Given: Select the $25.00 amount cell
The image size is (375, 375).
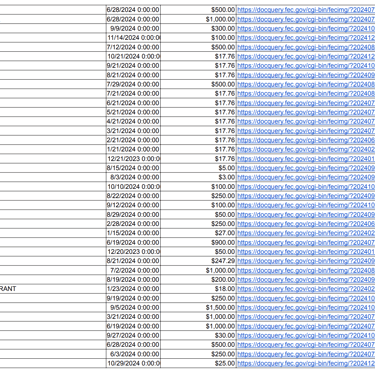Looking at the screenshot, I should (199, 363).
